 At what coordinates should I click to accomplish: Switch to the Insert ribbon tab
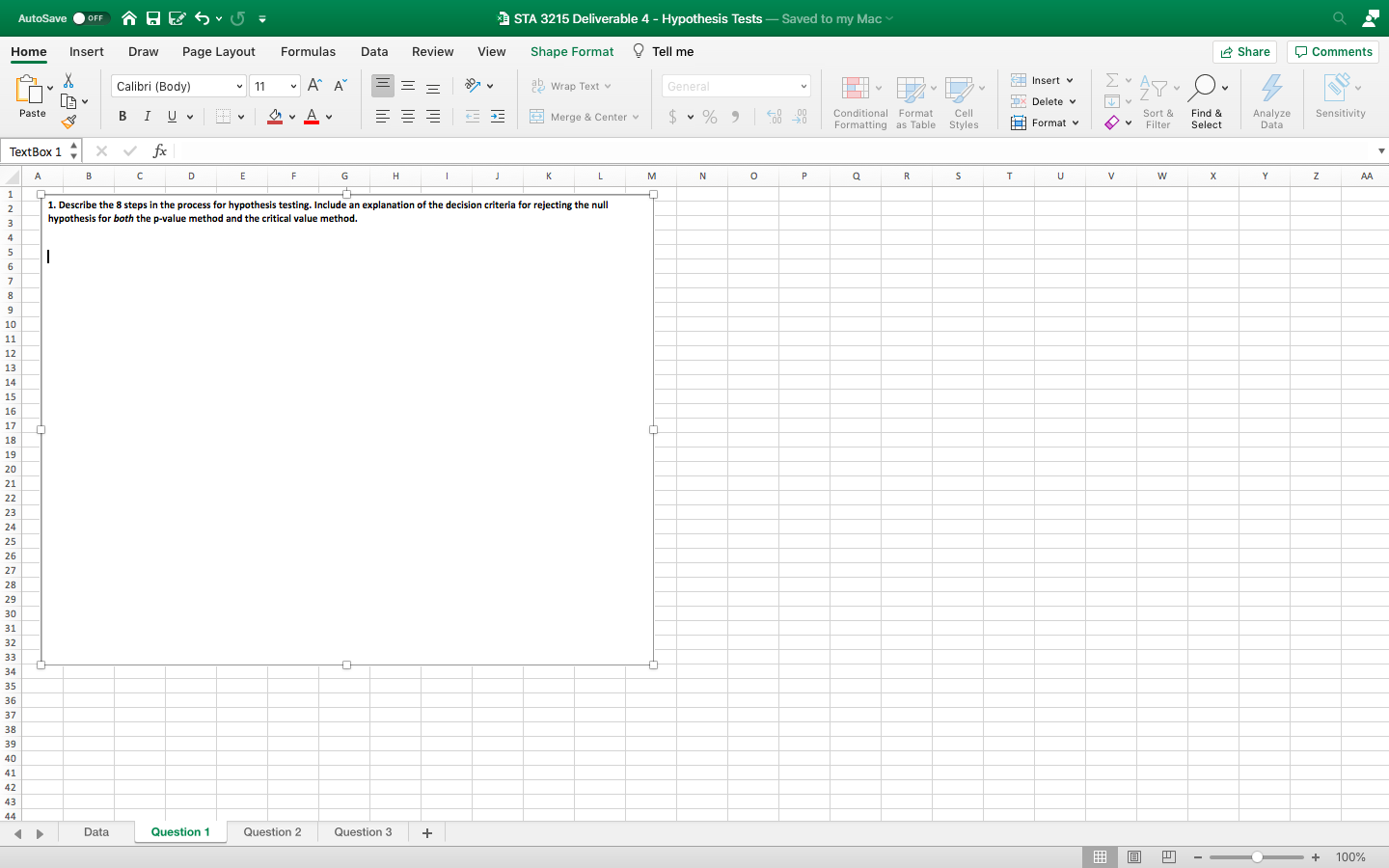pyautogui.click(x=87, y=52)
